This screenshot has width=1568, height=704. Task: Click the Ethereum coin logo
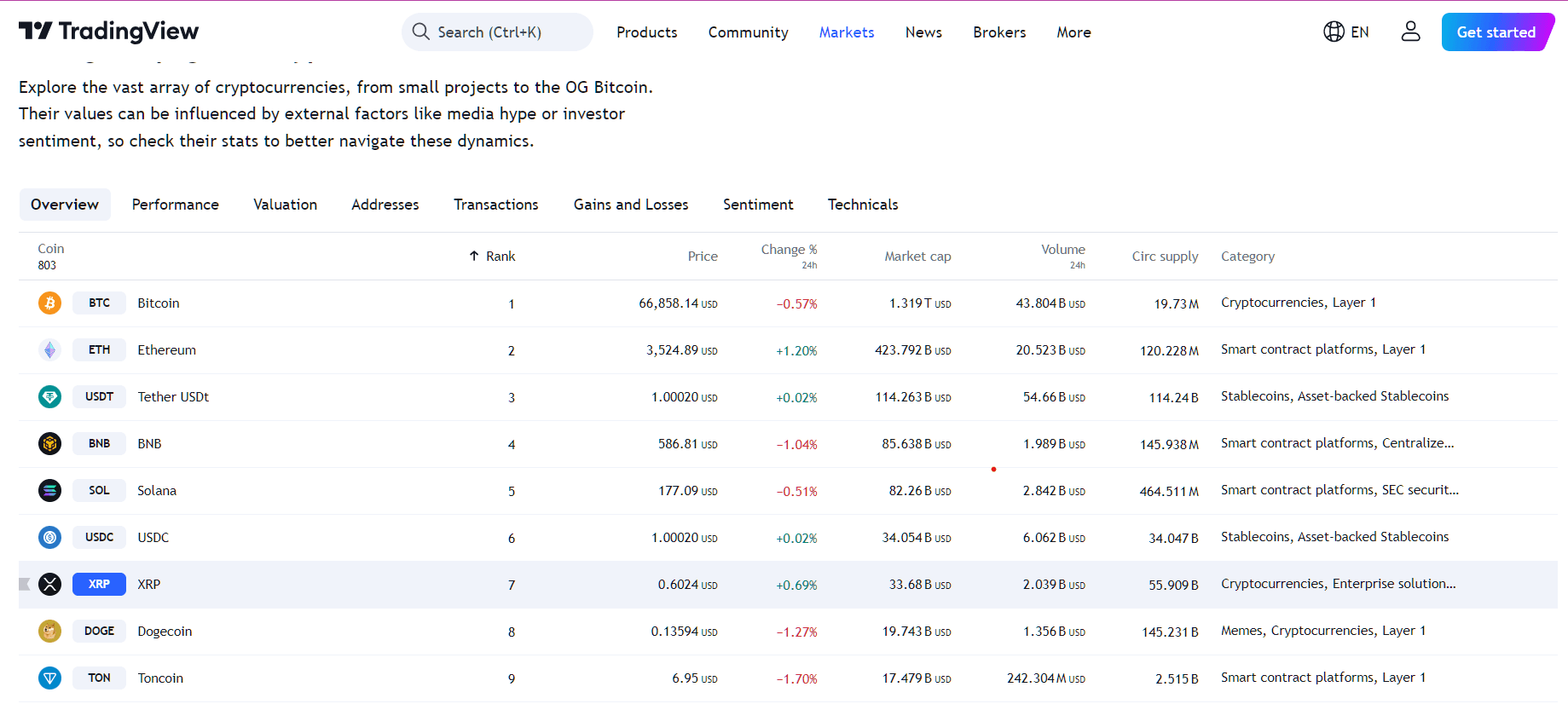click(50, 350)
